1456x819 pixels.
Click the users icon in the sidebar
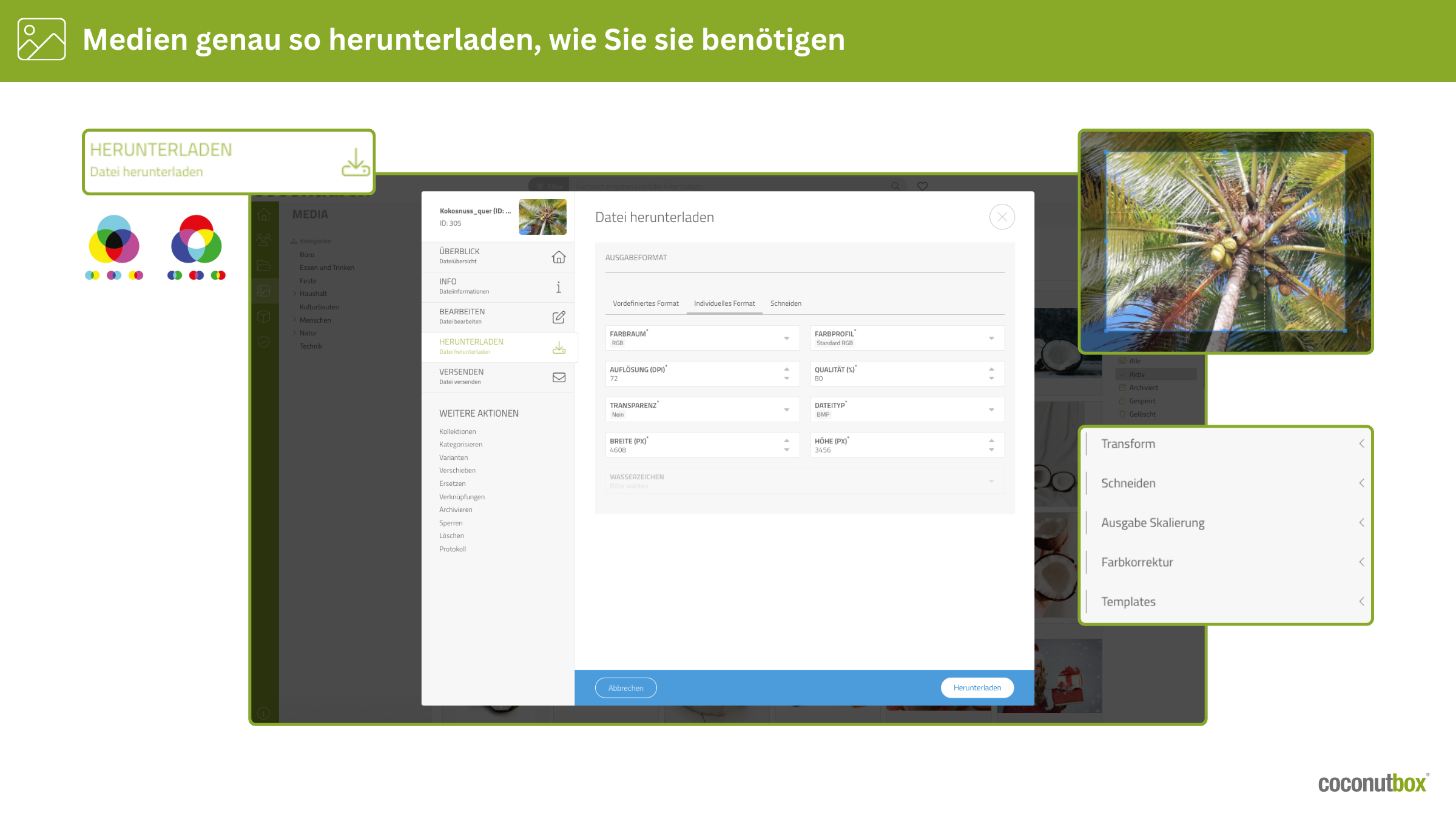pos(264,240)
